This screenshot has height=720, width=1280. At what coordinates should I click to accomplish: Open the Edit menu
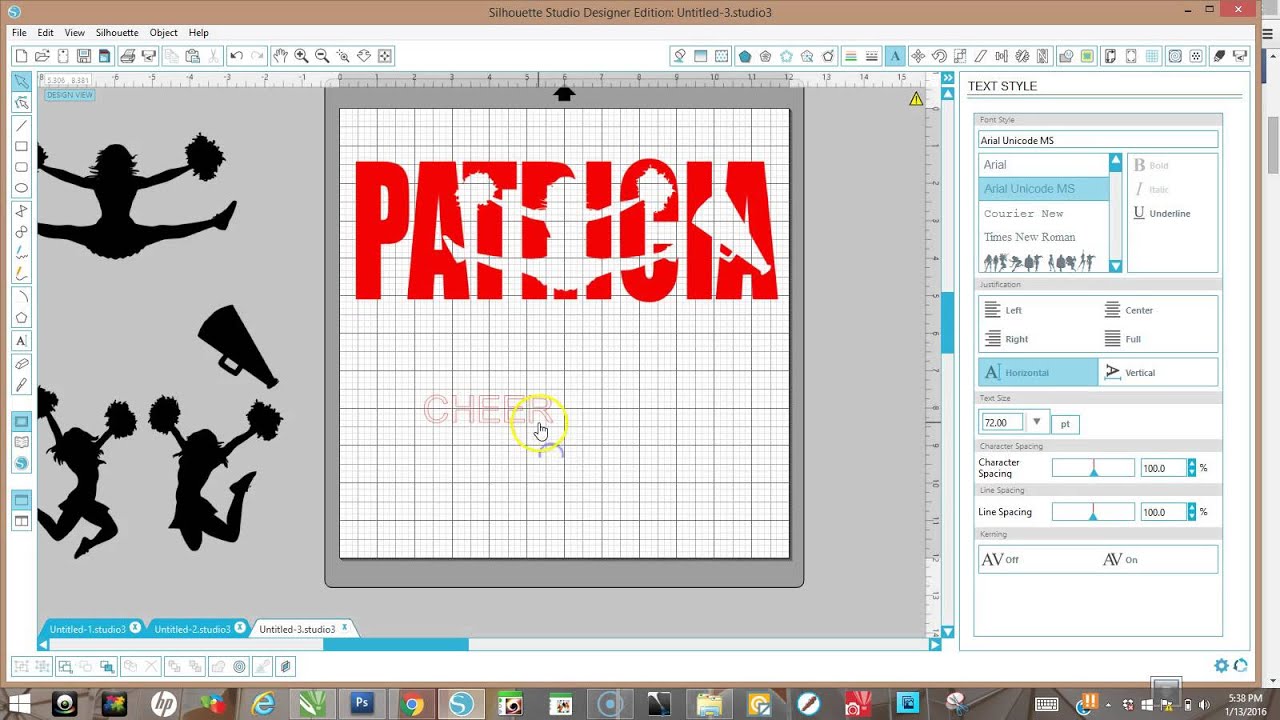point(46,33)
